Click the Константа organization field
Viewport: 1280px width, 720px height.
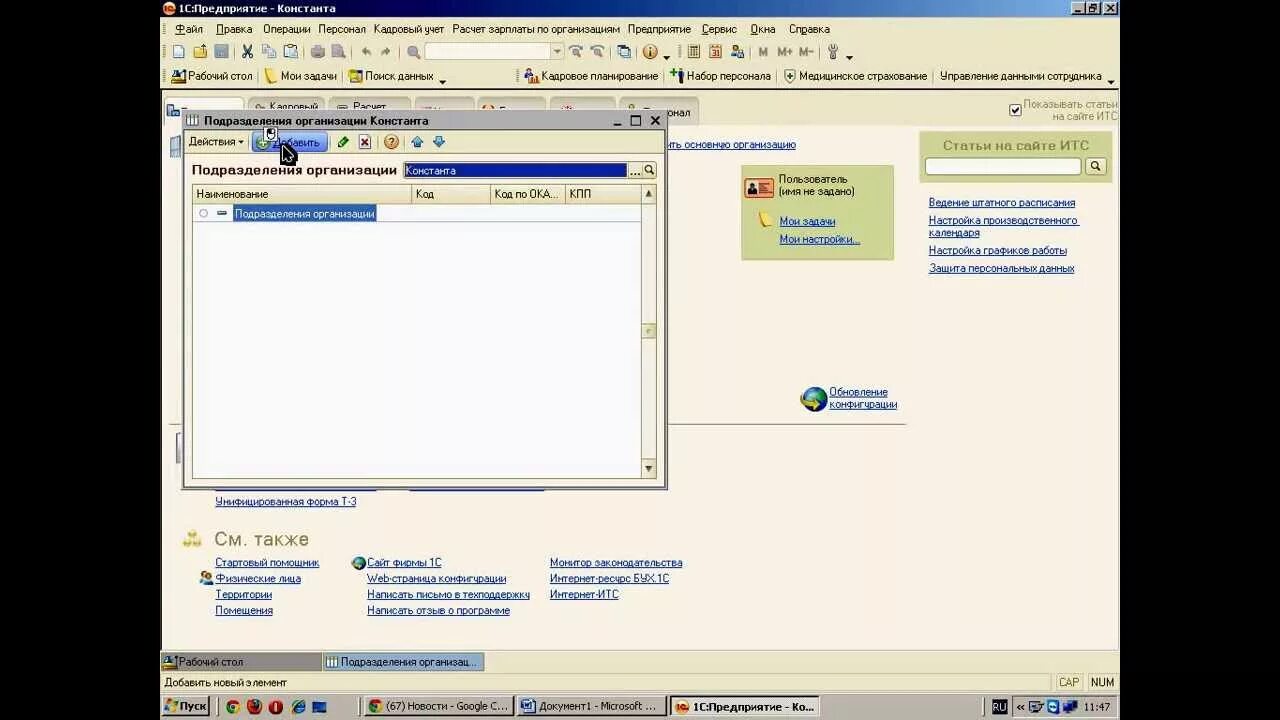515,170
